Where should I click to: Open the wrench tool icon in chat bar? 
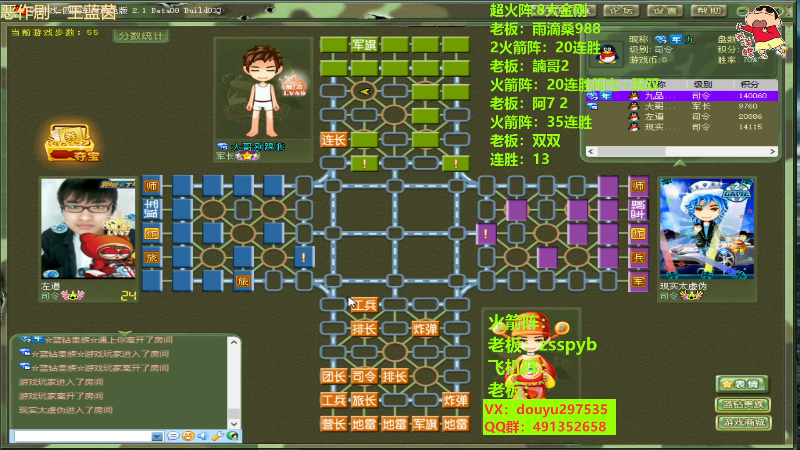(x=218, y=436)
